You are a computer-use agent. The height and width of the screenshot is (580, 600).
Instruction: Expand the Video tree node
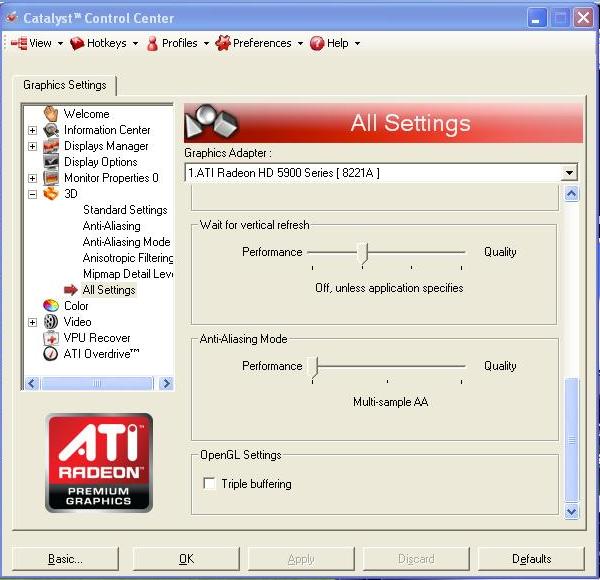pyautogui.click(x=33, y=323)
